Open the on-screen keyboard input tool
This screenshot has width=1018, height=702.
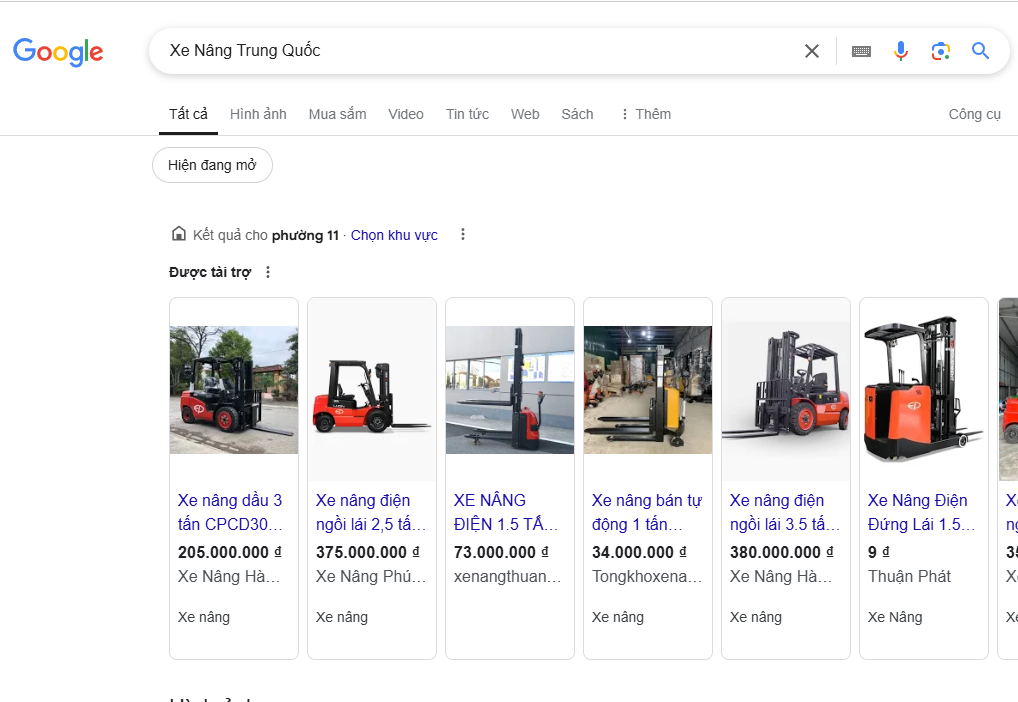click(861, 51)
